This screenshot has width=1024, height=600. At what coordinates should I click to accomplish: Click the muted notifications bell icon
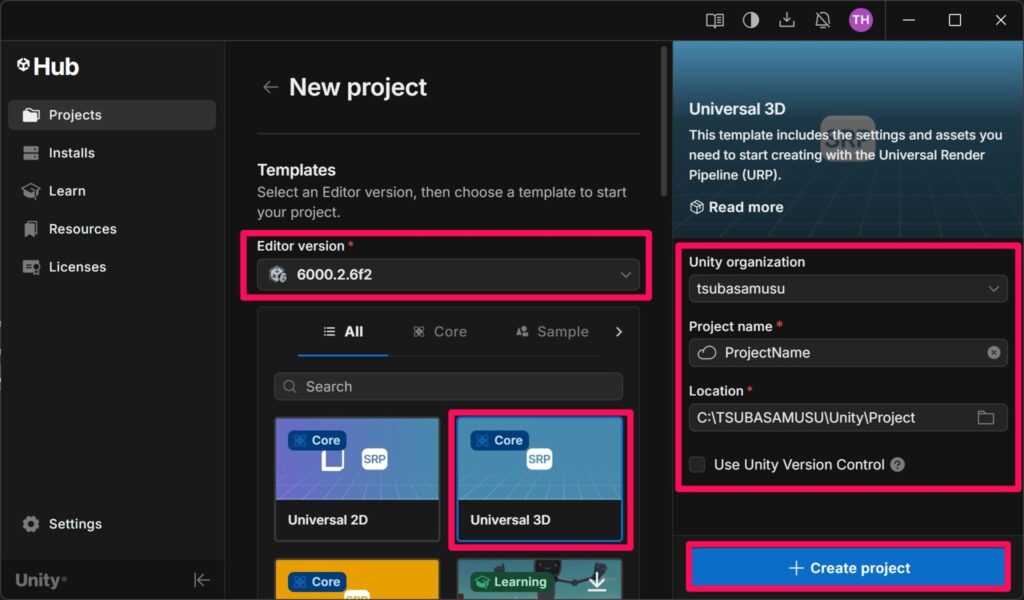click(x=823, y=20)
